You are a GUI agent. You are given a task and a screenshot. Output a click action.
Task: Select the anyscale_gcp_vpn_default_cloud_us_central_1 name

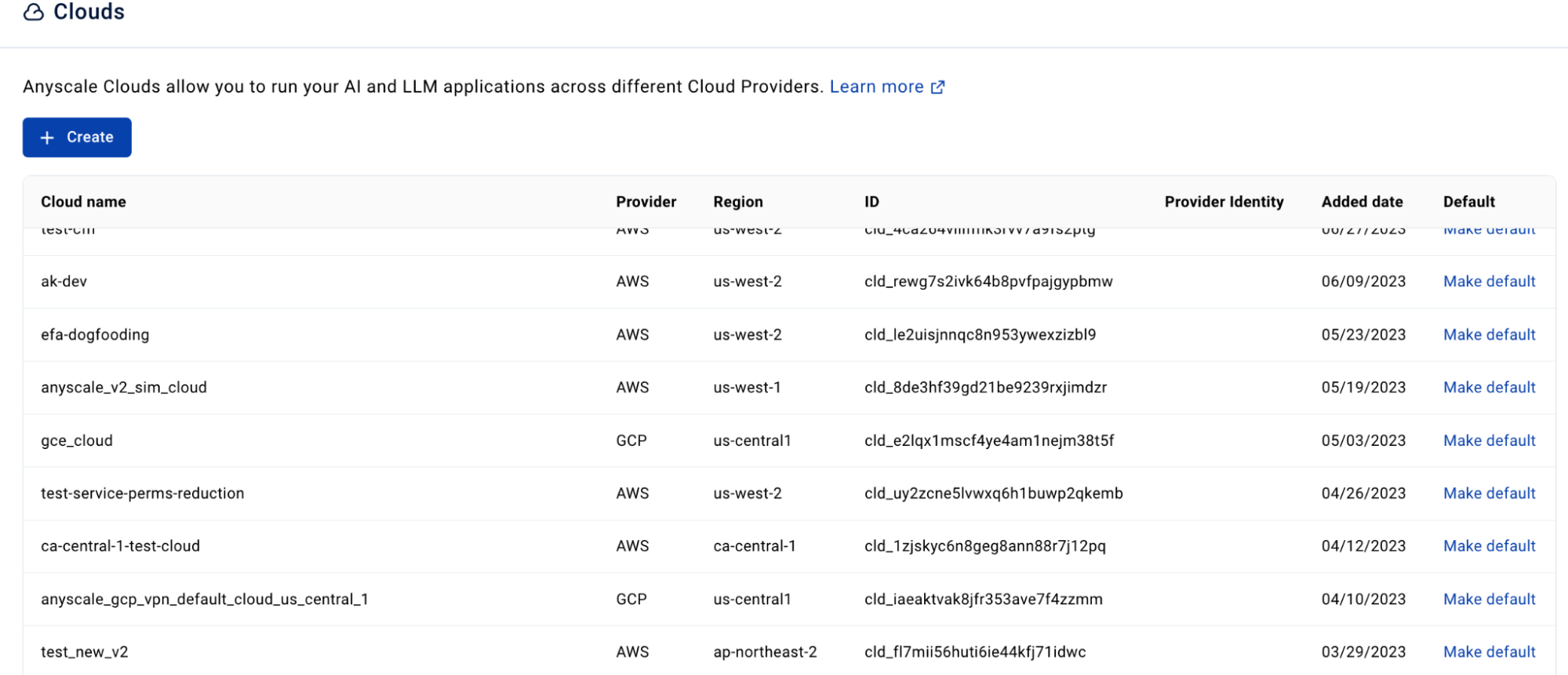pyautogui.click(x=205, y=599)
